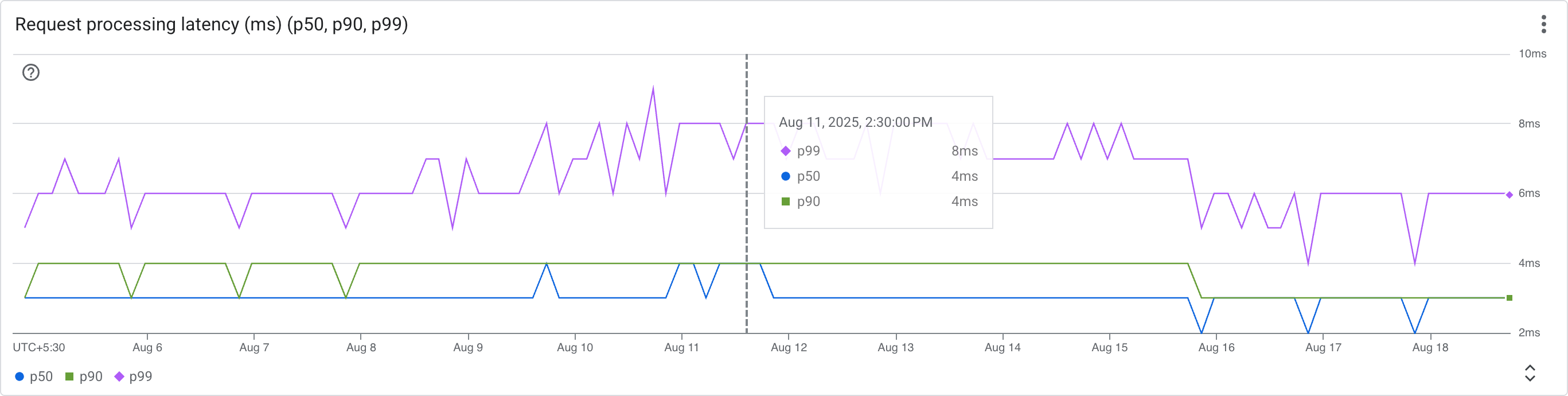Select the Aug 6 x-axis date label
Image resolution: width=1568 pixels, height=396 pixels.
click(147, 347)
